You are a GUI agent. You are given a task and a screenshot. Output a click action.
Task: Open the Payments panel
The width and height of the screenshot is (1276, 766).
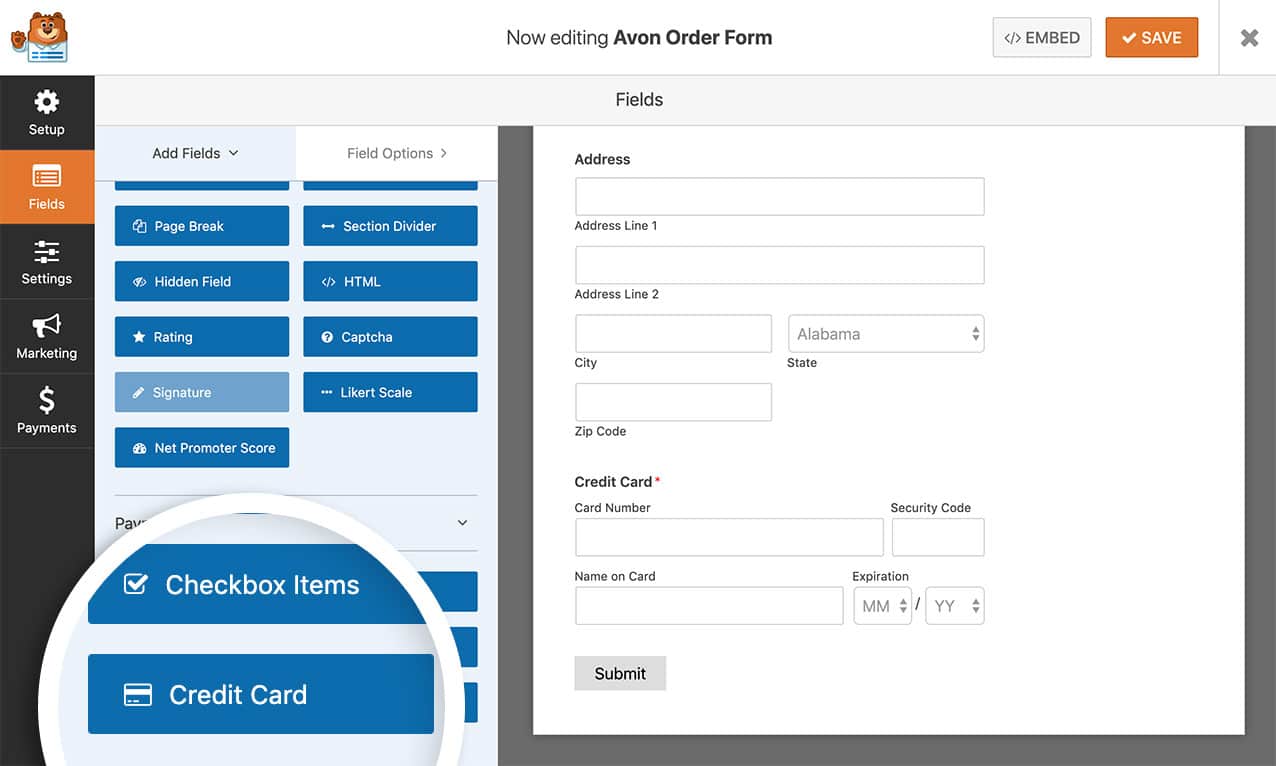coord(47,411)
